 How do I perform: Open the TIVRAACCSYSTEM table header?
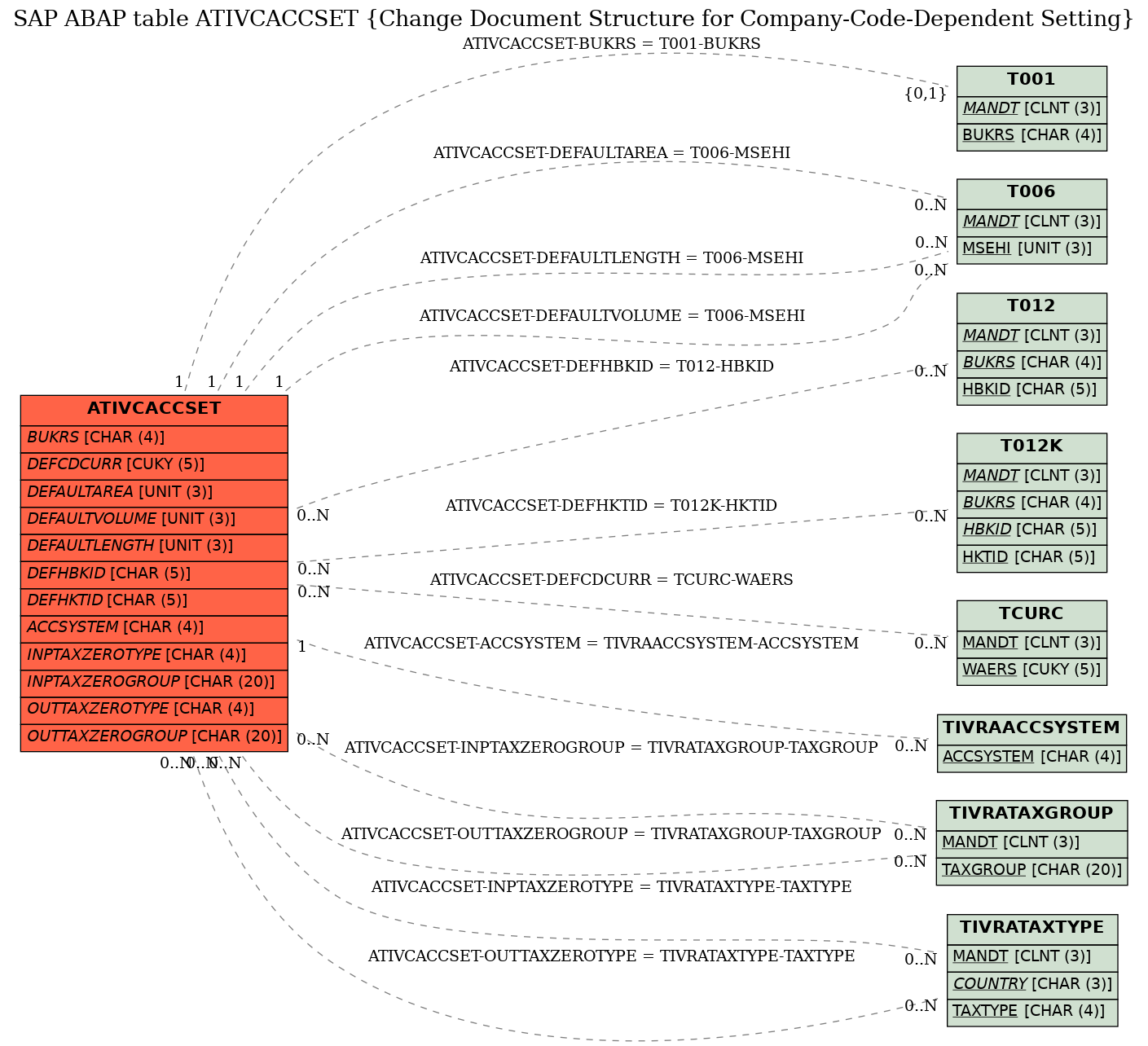tap(1031, 728)
